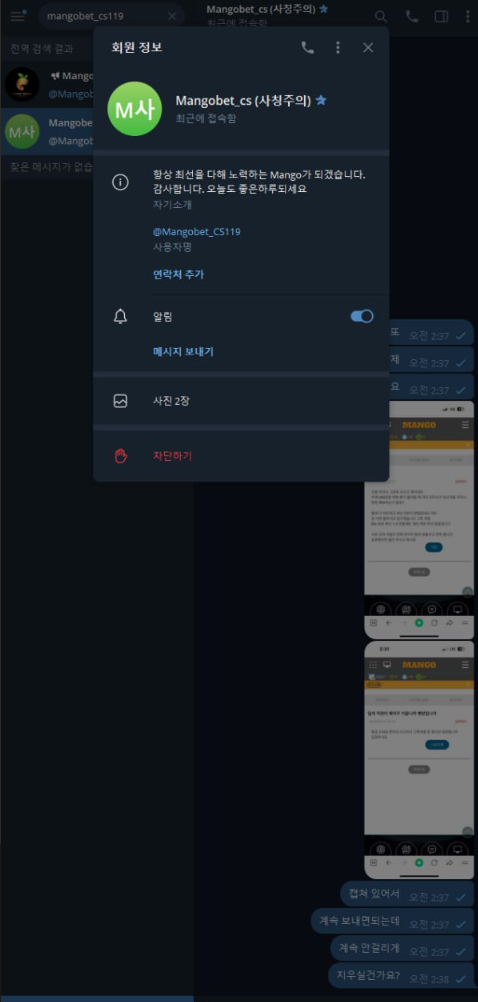Click the bell notification icon
Viewport: 478px width, 1002px height.
120,316
